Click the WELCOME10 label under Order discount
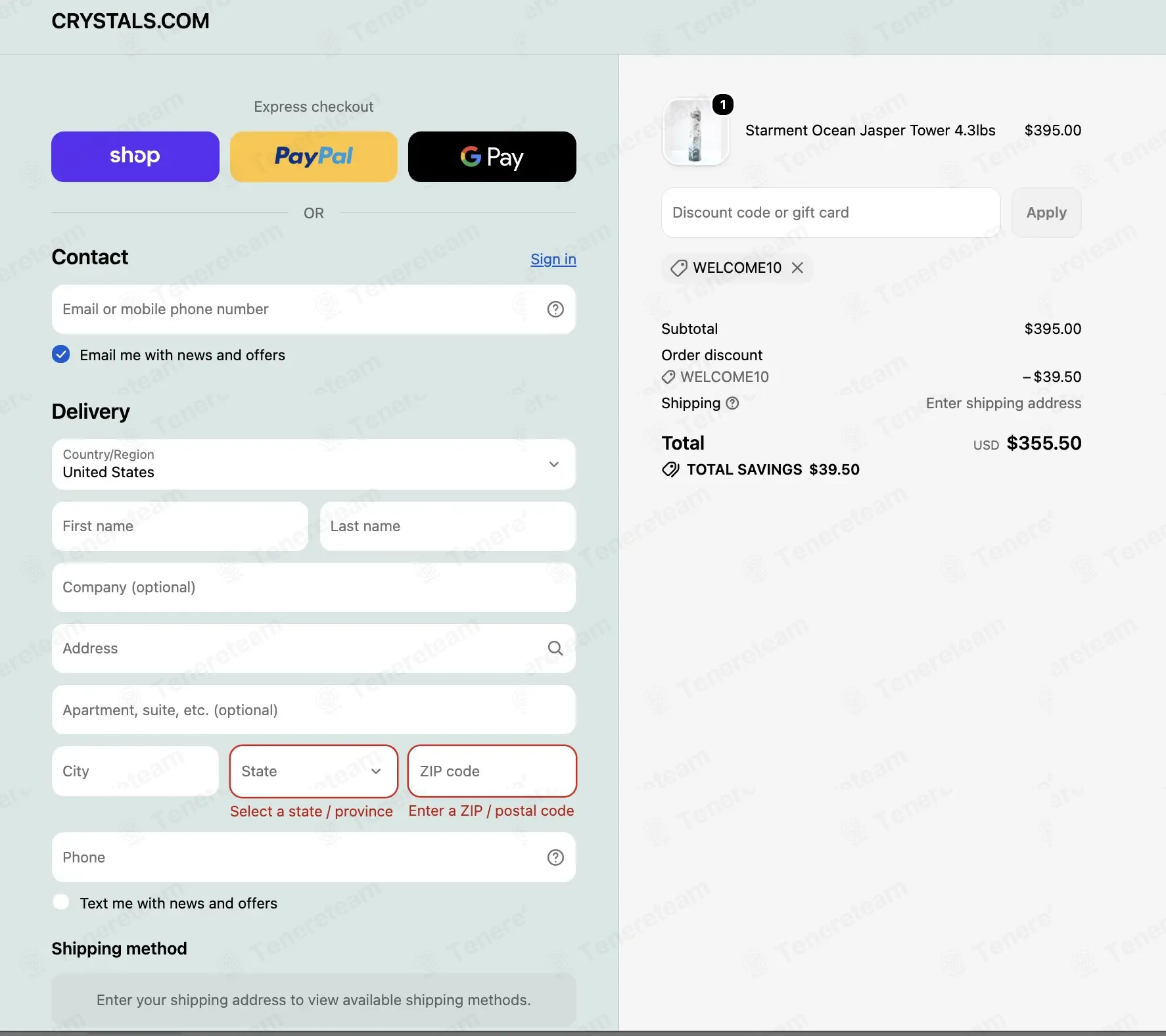 (724, 377)
